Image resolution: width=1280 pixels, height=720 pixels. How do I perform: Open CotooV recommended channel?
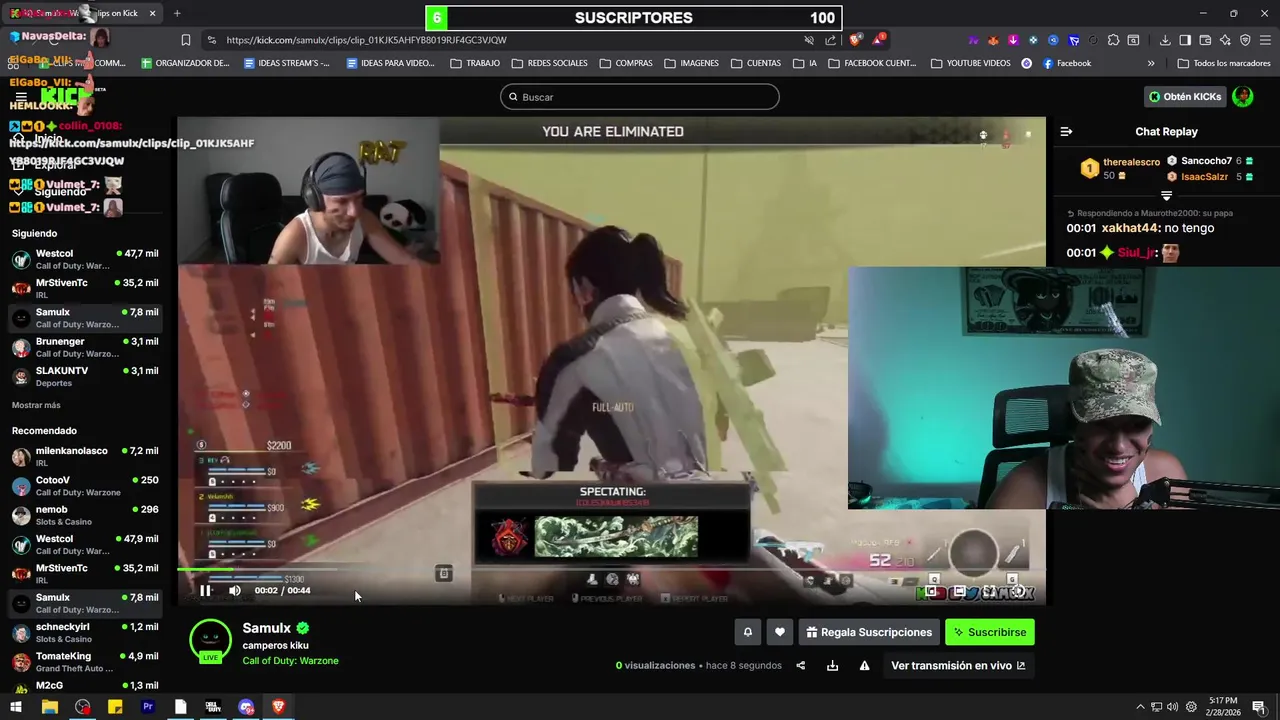[85, 486]
